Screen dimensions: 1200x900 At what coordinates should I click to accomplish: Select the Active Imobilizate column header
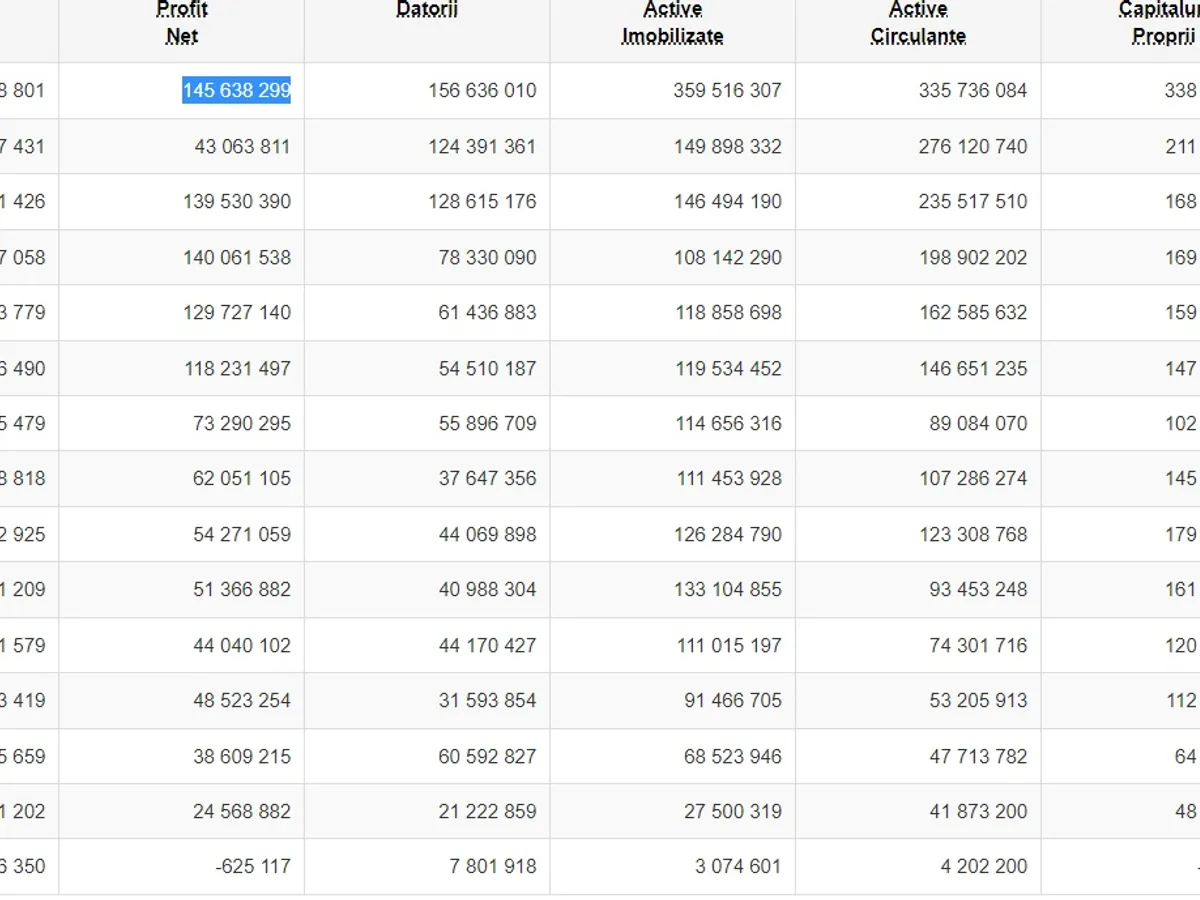pyautogui.click(x=673, y=23)
